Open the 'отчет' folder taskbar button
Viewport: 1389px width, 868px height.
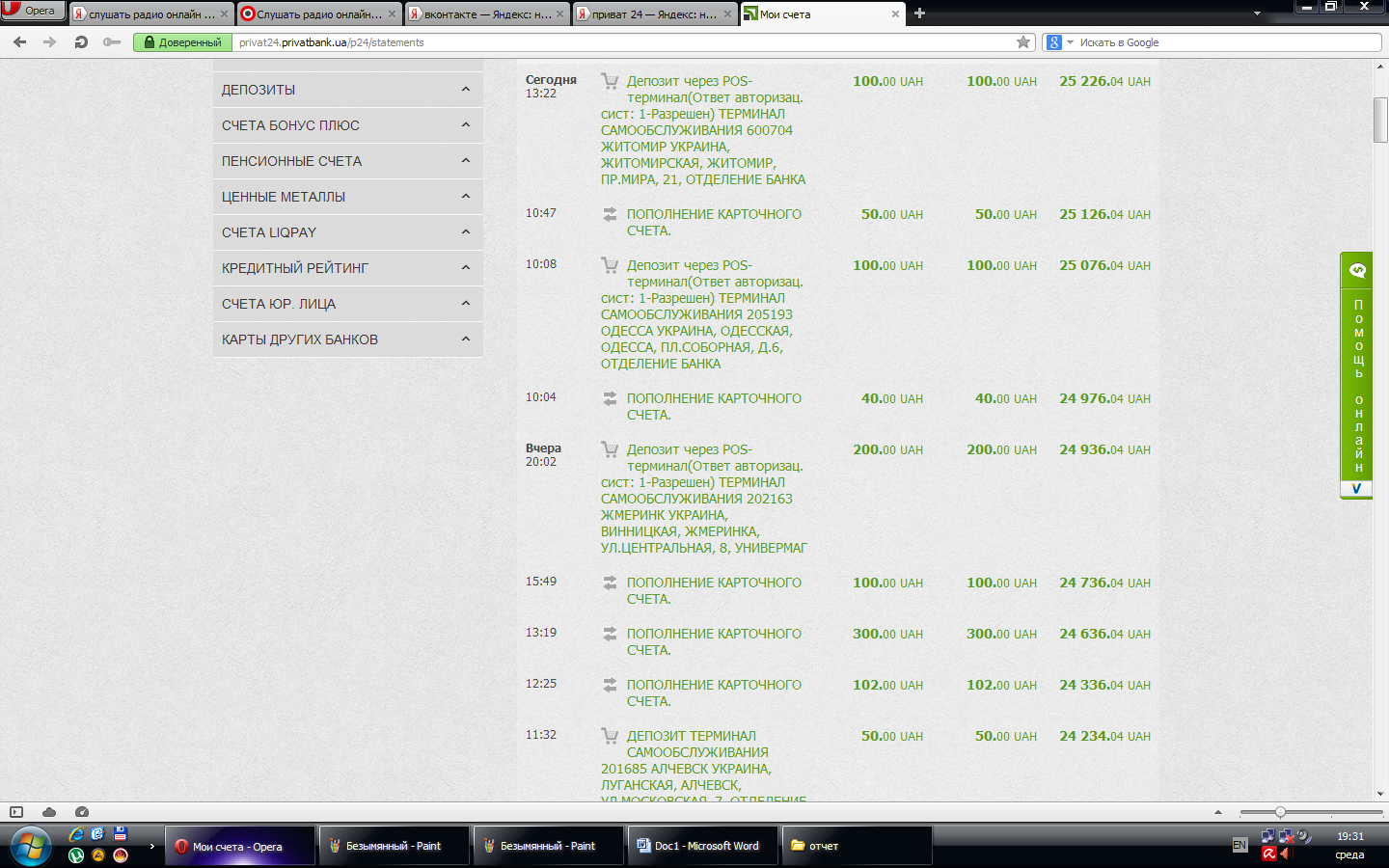pos(858,846)
